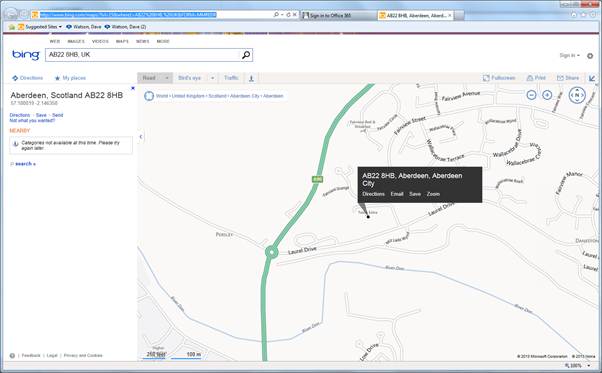Close the Aberdeen location panel with X

tap(133, 88)
